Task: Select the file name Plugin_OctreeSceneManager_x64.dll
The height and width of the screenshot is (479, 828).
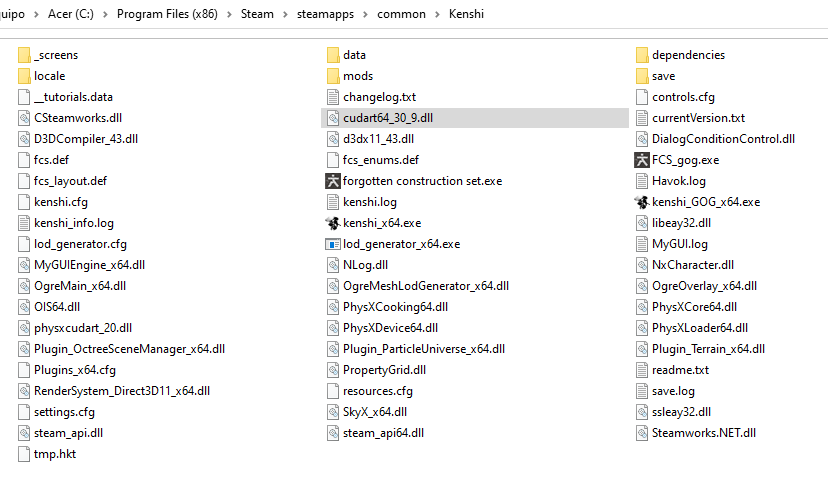Action: click(130, 349)
